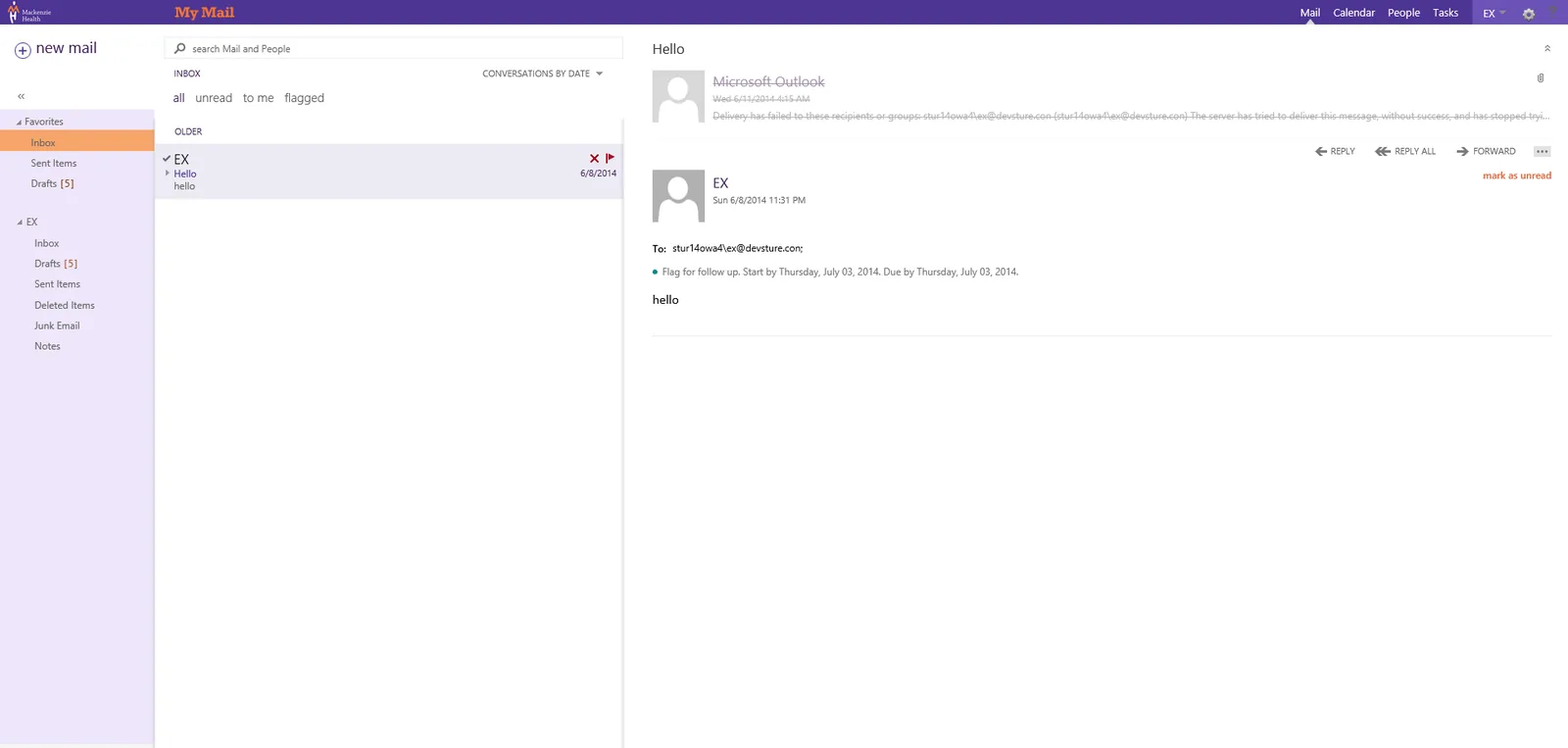Click the Reply arrow icon
Screen dimensions: 1568x748
pyautogui.click(x=1321, y=151)
